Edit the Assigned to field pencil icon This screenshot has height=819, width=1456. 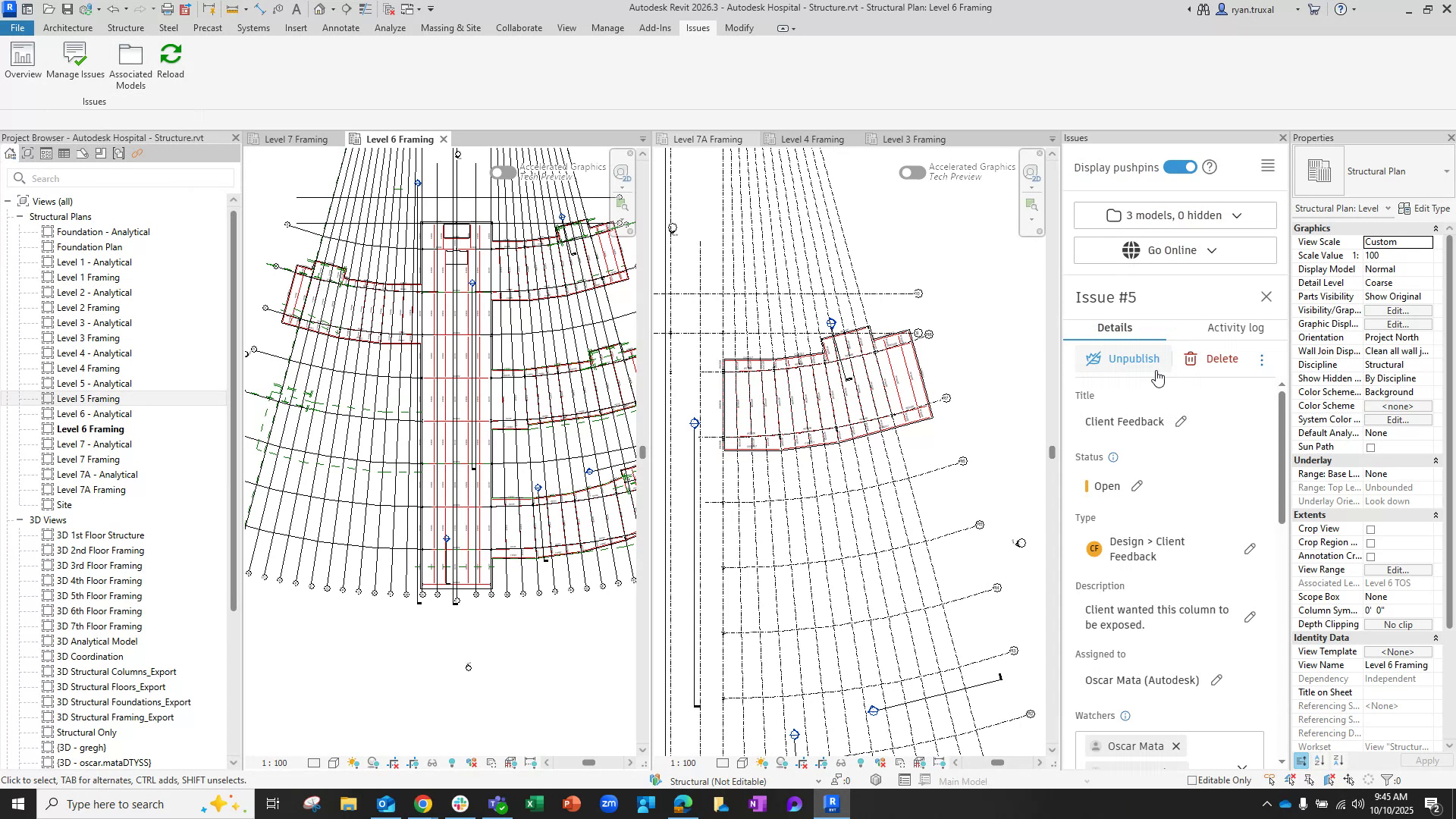coord(1216,680)
